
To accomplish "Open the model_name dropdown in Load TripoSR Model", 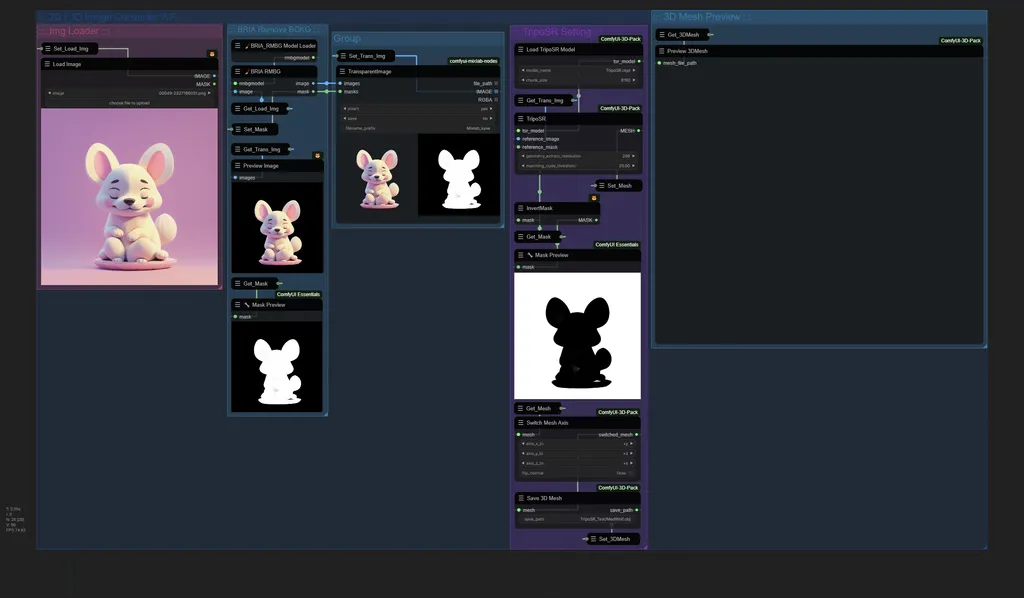I will 577,70.
